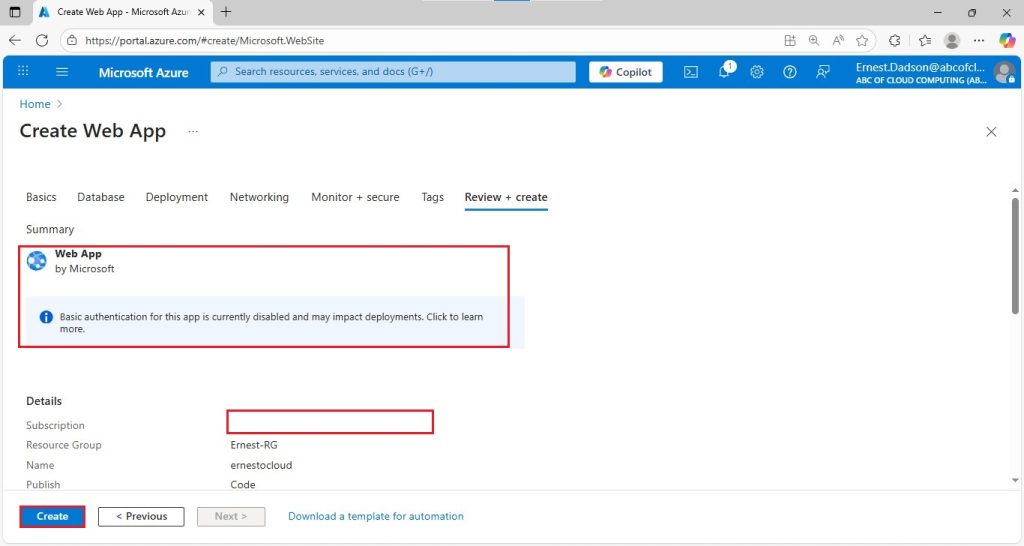Viewport: 1024px width, 546px height.
Task: Click the split screen icon in address bar
Action: (790, 40)
